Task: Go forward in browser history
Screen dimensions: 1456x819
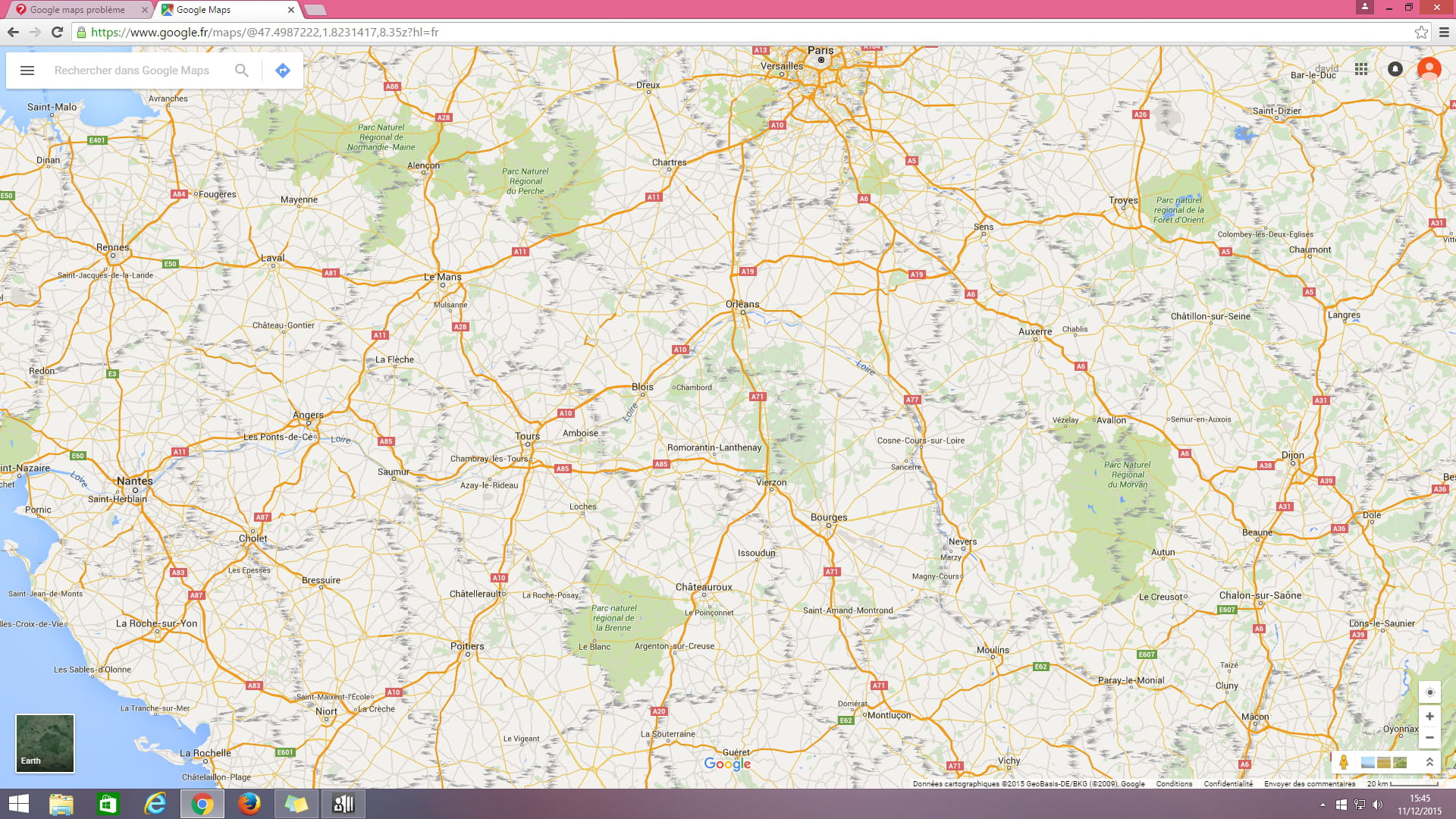Action: coord(35,32)
